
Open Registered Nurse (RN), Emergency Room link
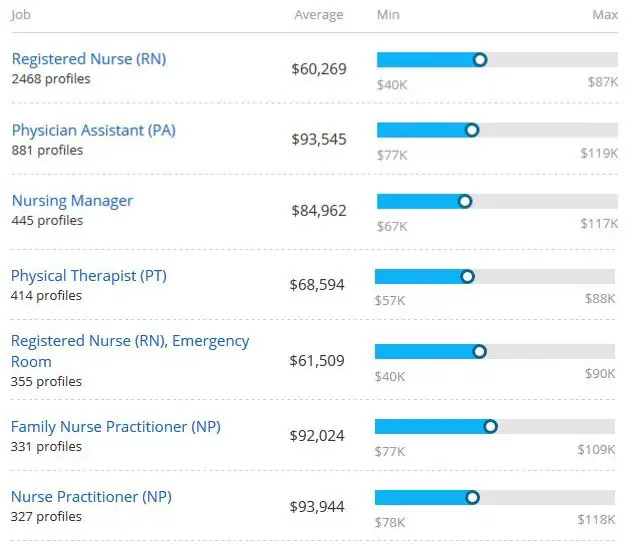coord(130,341)
